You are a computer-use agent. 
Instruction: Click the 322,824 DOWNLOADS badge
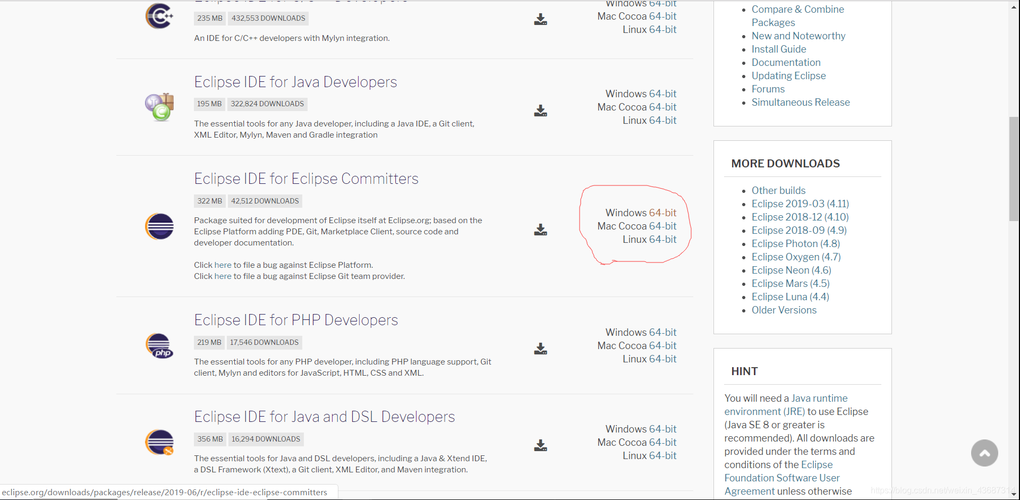pos(267,104)
